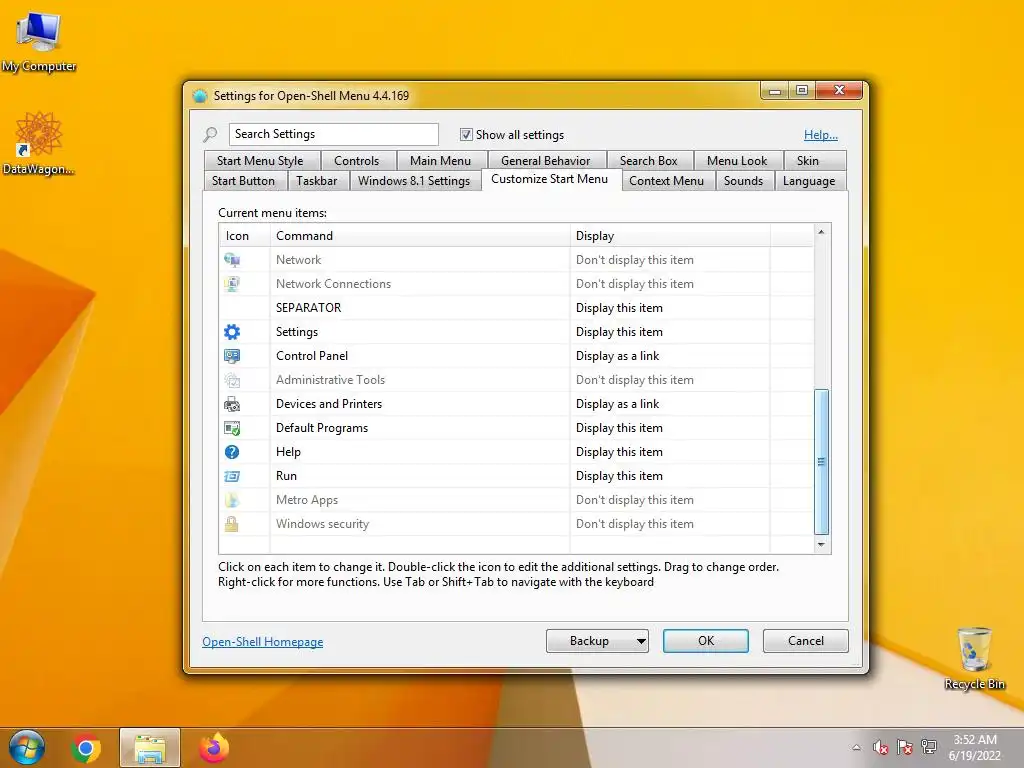1024x768 pixels.
Task: Switch to Start Menu Style tab
Action: pyautogui.click(x=262, y=161)
